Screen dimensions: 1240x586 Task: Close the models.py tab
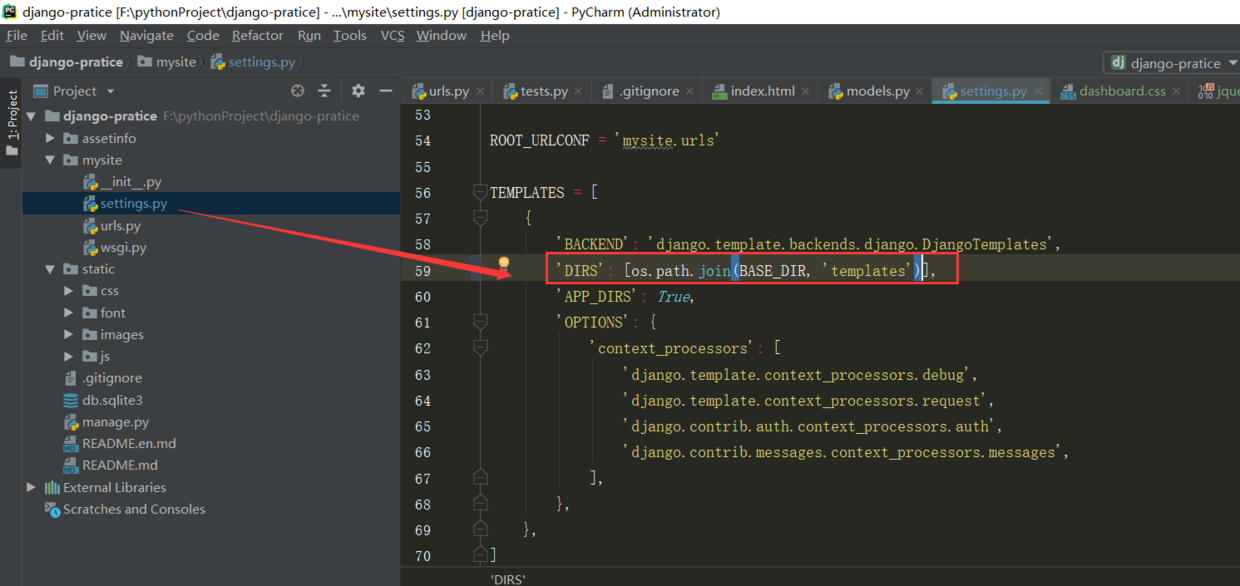click(x=921, y=91)
